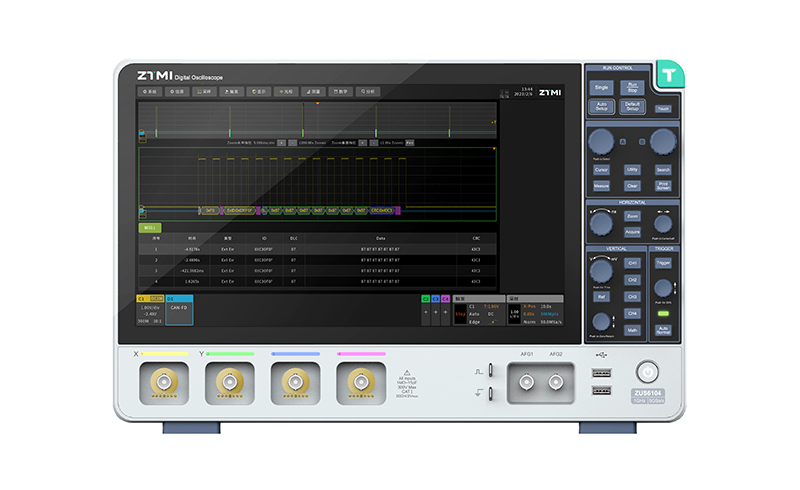This screenshot has height=490, width=800.
Task: Select the small B indicator button
Action: pyautogui.click(x=642, y=142)
